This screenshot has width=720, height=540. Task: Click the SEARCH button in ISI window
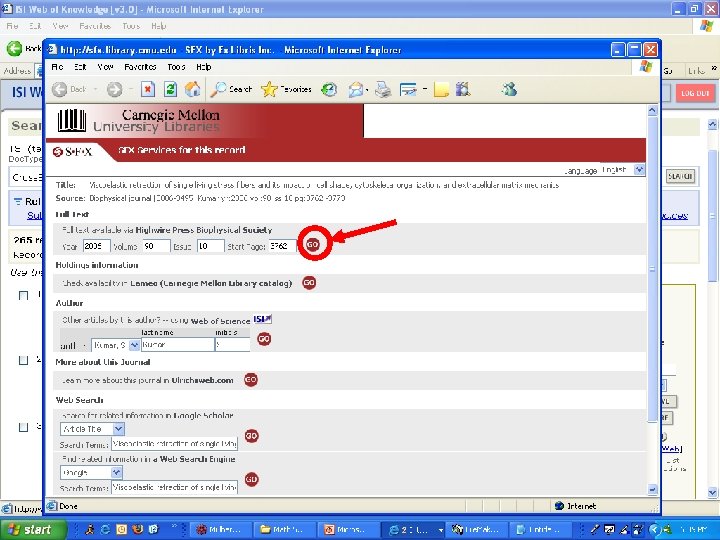click(680, 176)
